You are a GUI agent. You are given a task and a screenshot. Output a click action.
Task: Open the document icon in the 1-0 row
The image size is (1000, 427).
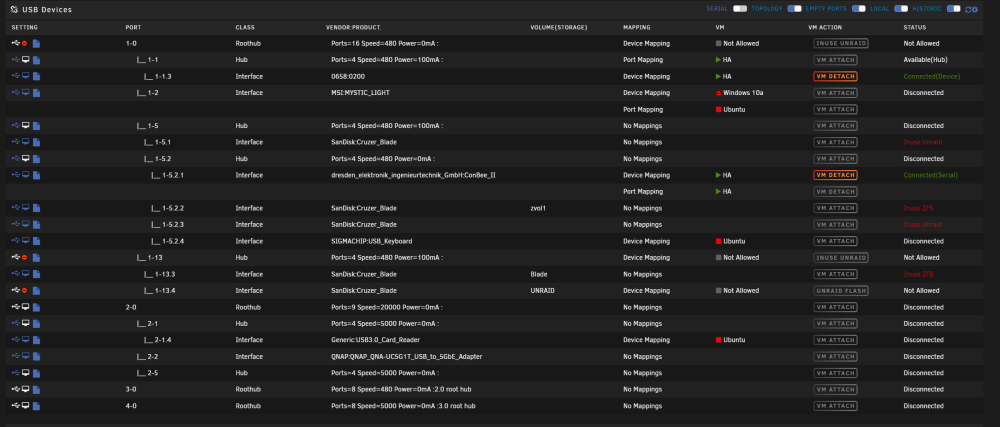tap(36, 43)
